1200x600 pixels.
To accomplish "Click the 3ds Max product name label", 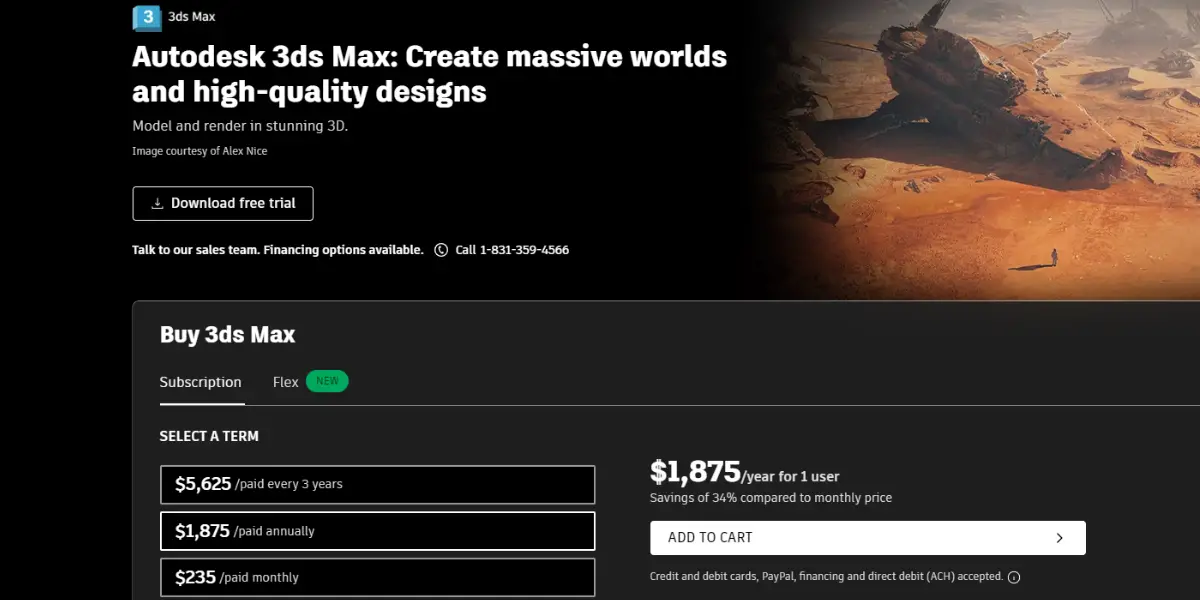I will 192,17.
